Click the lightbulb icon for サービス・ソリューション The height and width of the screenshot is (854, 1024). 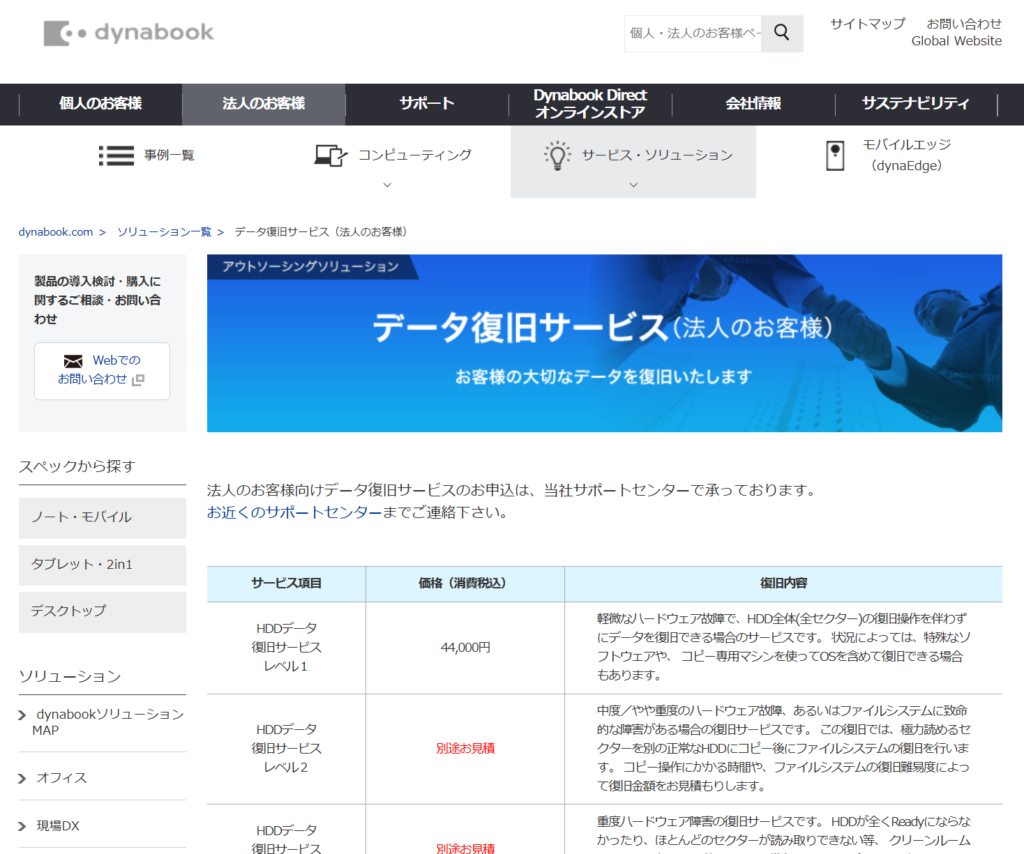(x=556, y=155)
